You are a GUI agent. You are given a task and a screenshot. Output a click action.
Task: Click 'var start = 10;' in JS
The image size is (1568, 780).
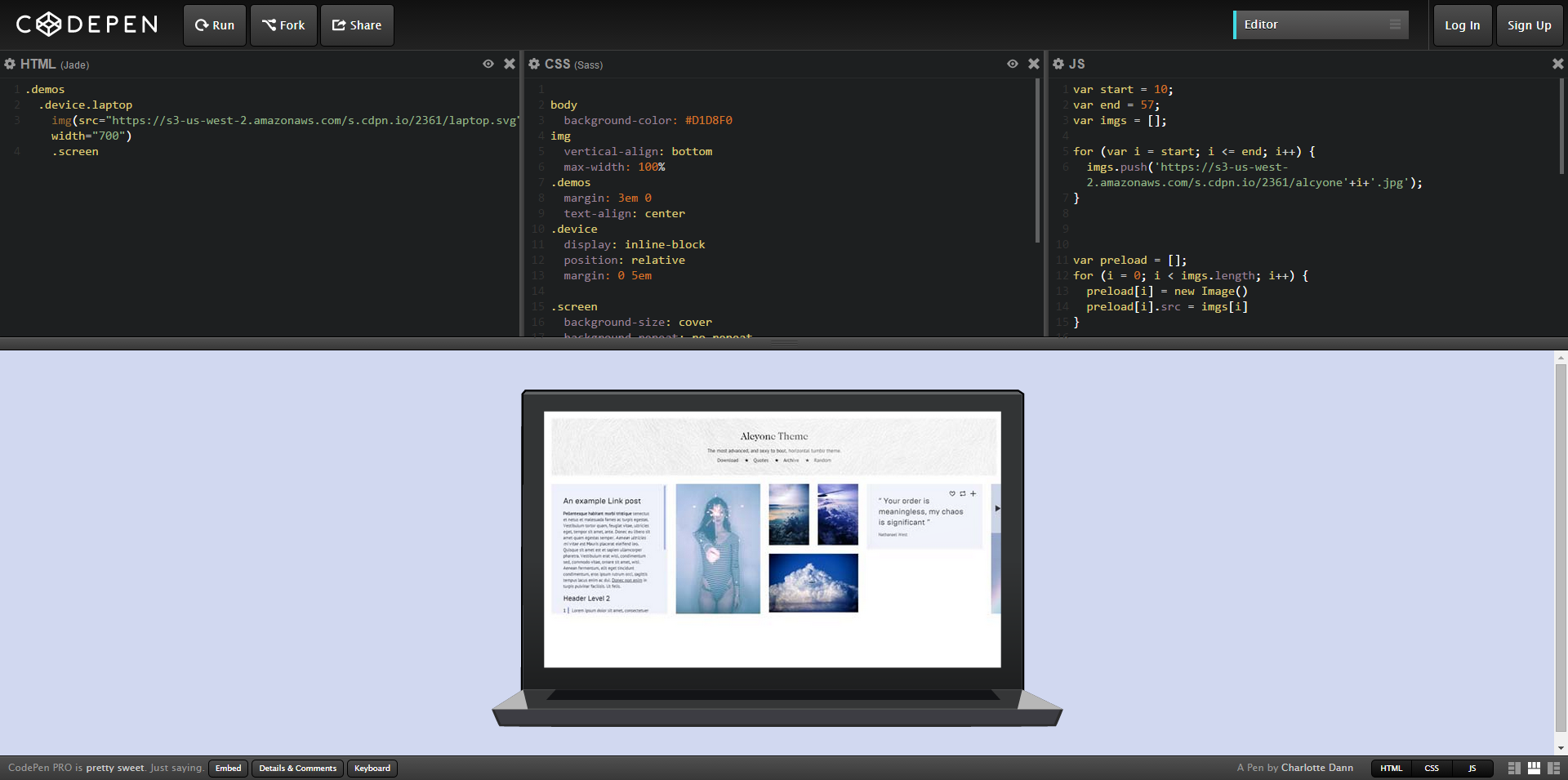point(1123,89)
